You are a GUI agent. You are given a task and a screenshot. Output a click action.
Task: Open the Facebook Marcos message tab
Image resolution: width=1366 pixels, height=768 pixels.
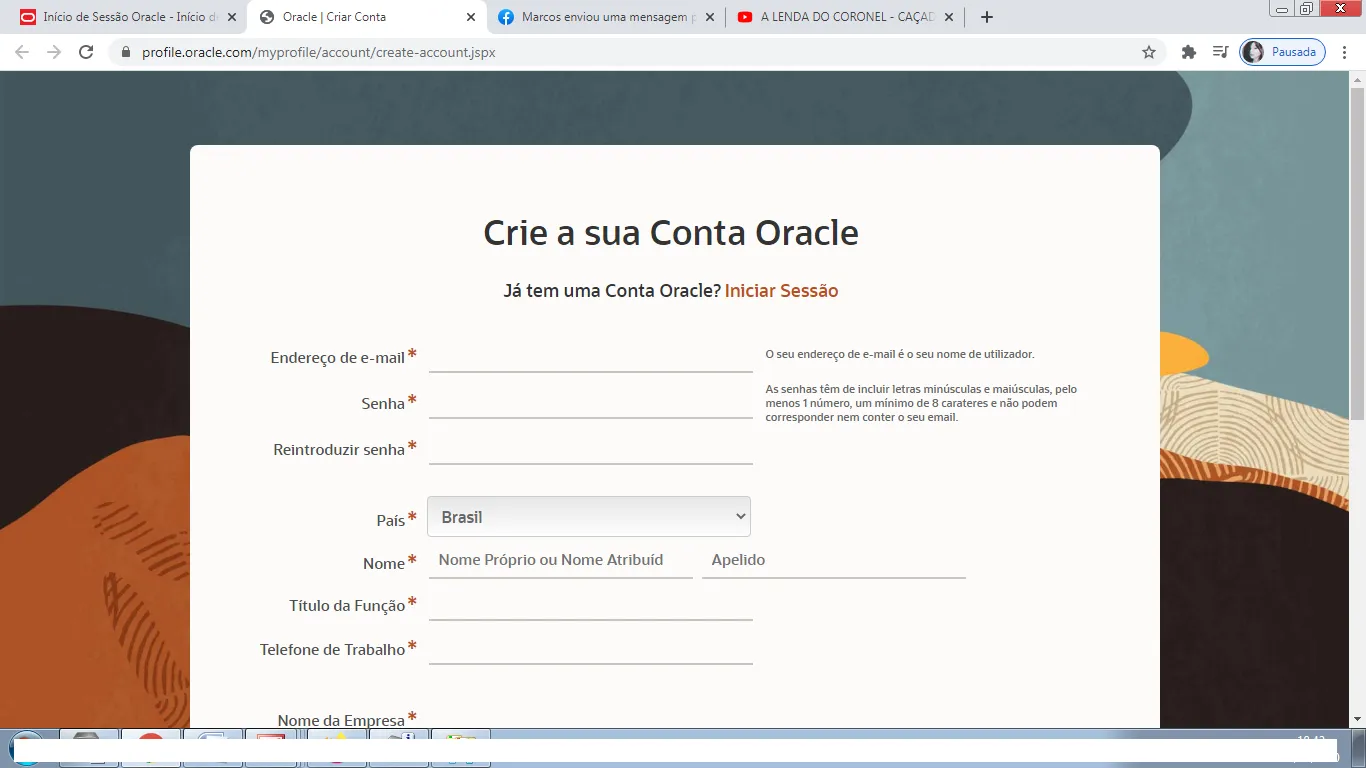pos(600,17)
